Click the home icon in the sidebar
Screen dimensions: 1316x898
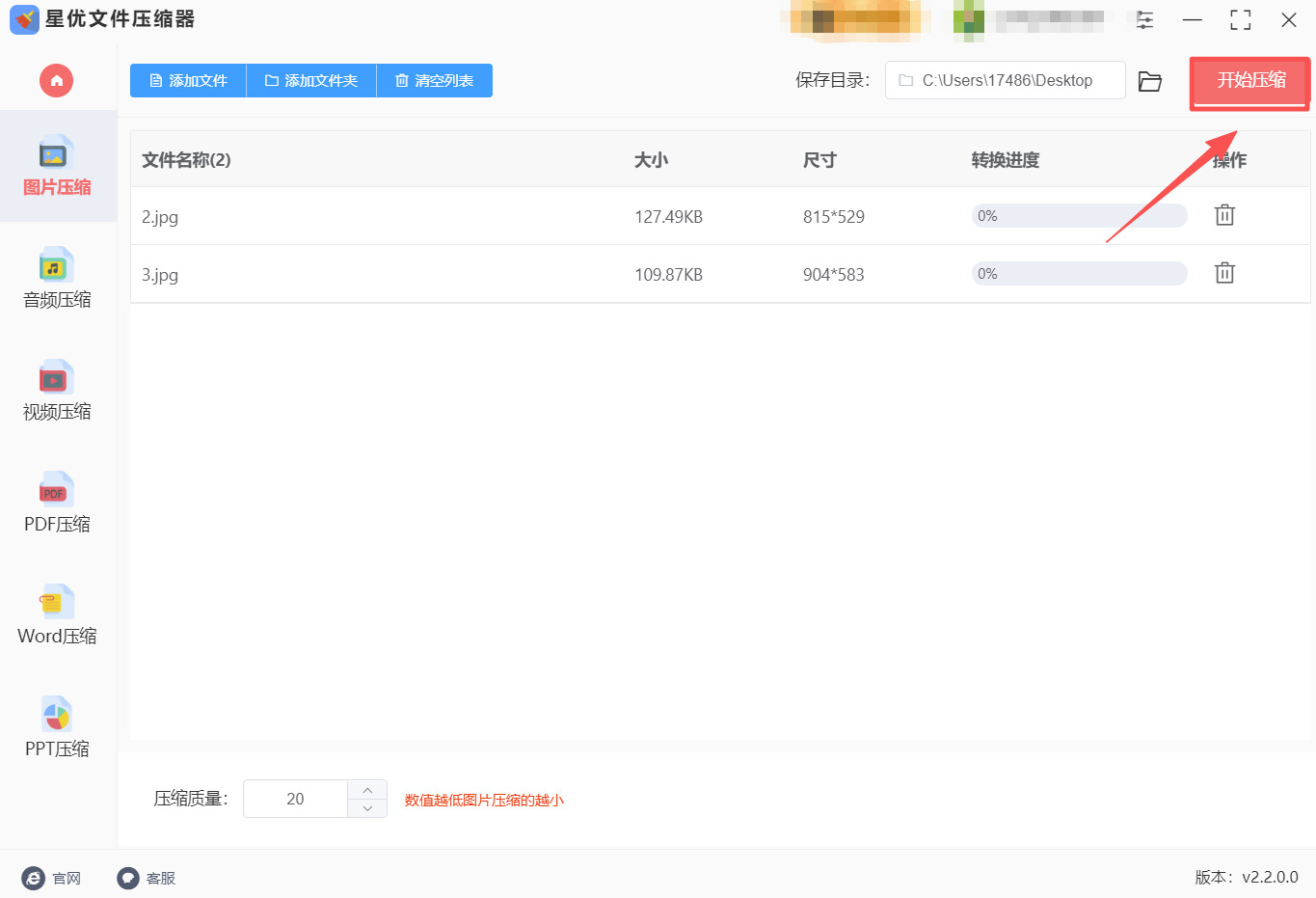[56, 80]
